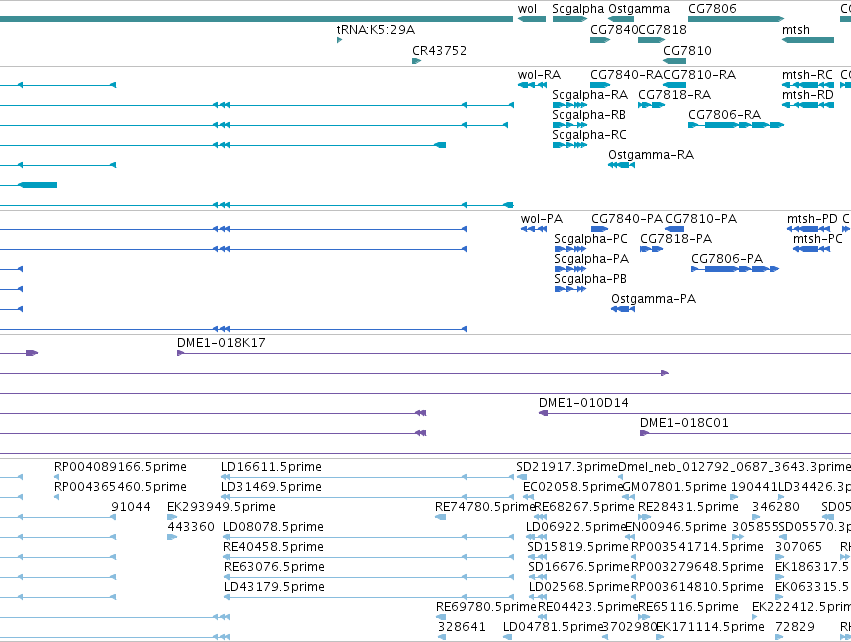Viewport: 851px width, 642px height.
Task: Select the mtsh-RC transcript label
Action: pos(807,75)
